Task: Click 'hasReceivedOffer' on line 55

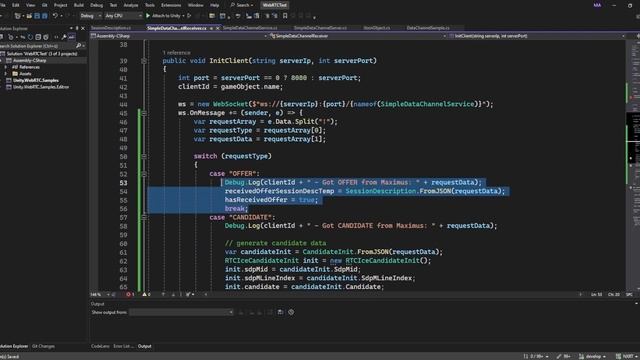Action: (x=256, y=200)
